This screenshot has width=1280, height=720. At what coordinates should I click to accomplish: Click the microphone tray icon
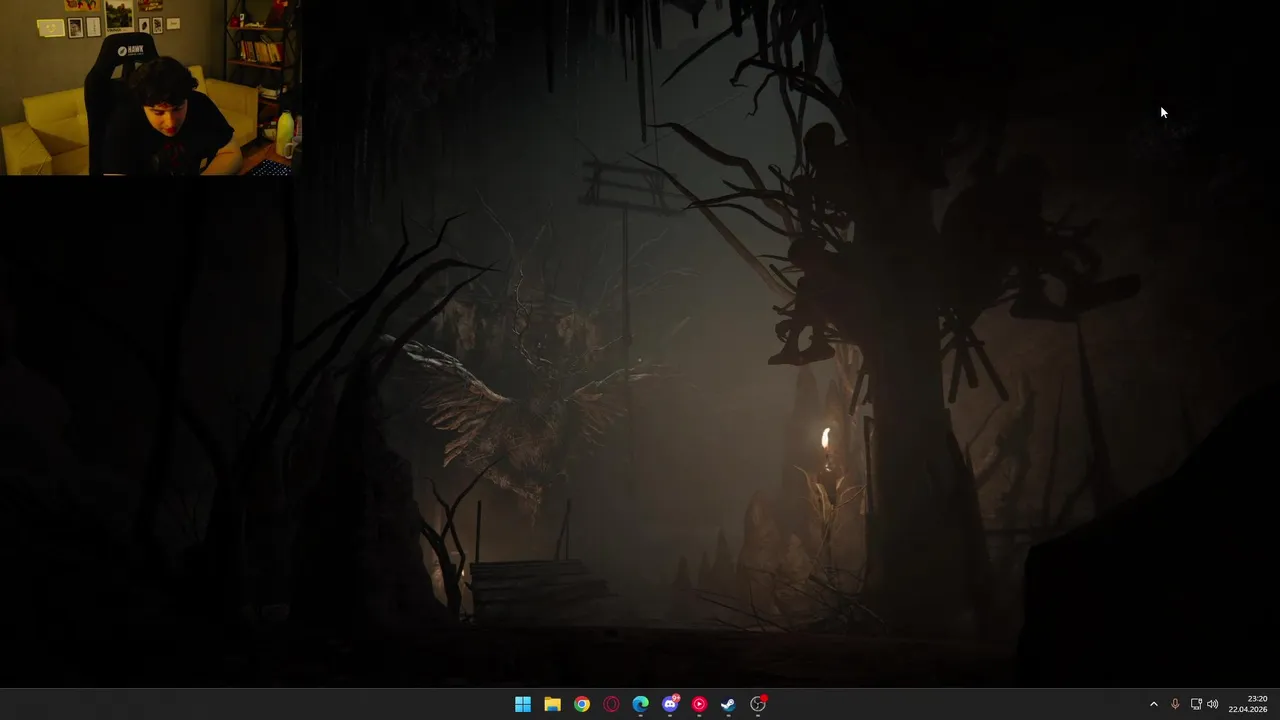pos(1175,704)
